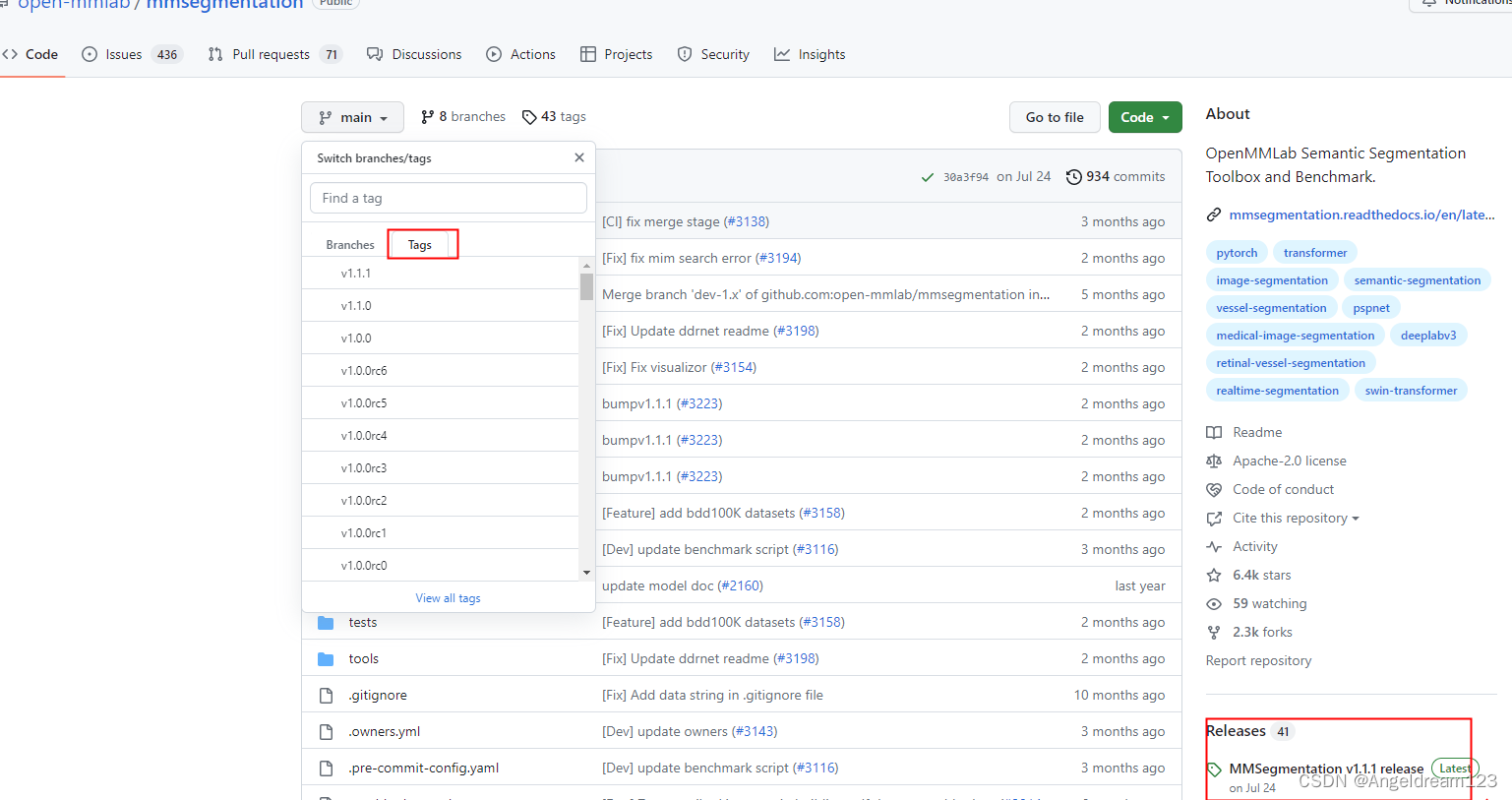
Task: Select tag v1.0.0rc1
Action: (441, 533)
